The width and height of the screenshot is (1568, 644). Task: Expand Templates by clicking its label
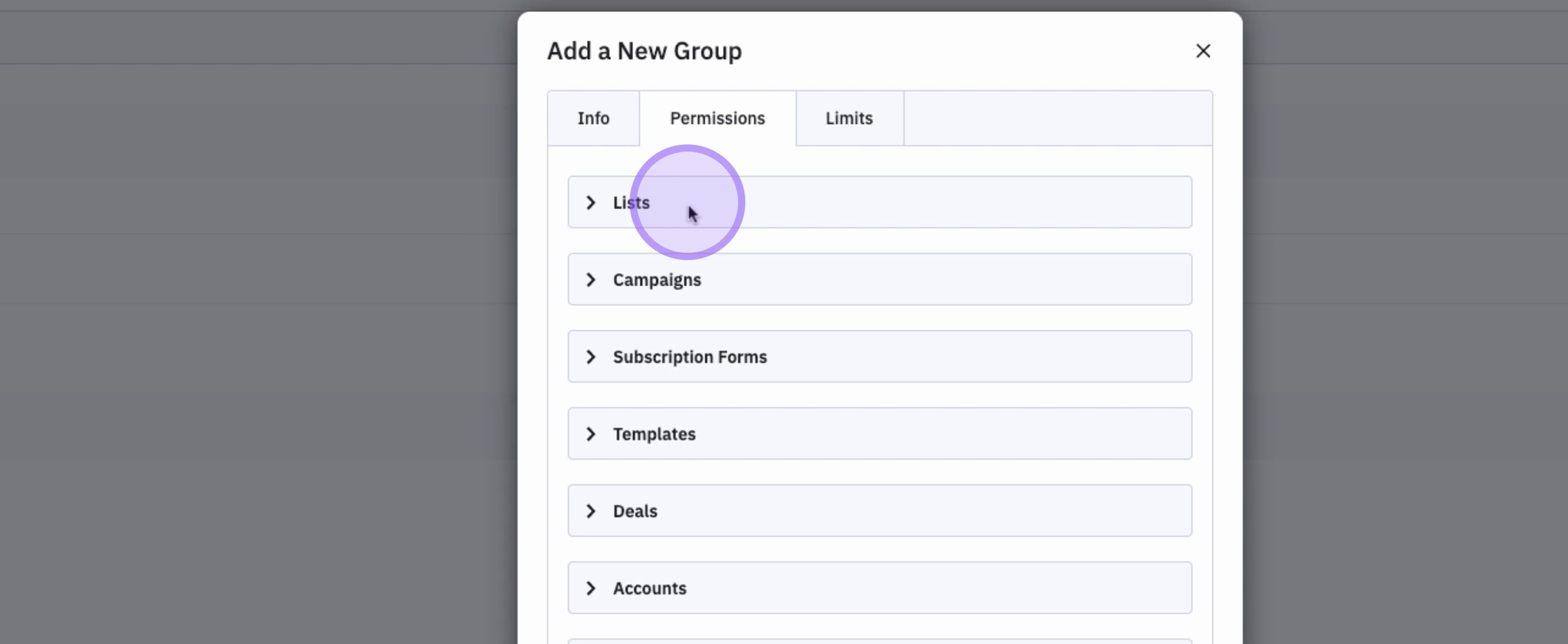pos(654,434)
